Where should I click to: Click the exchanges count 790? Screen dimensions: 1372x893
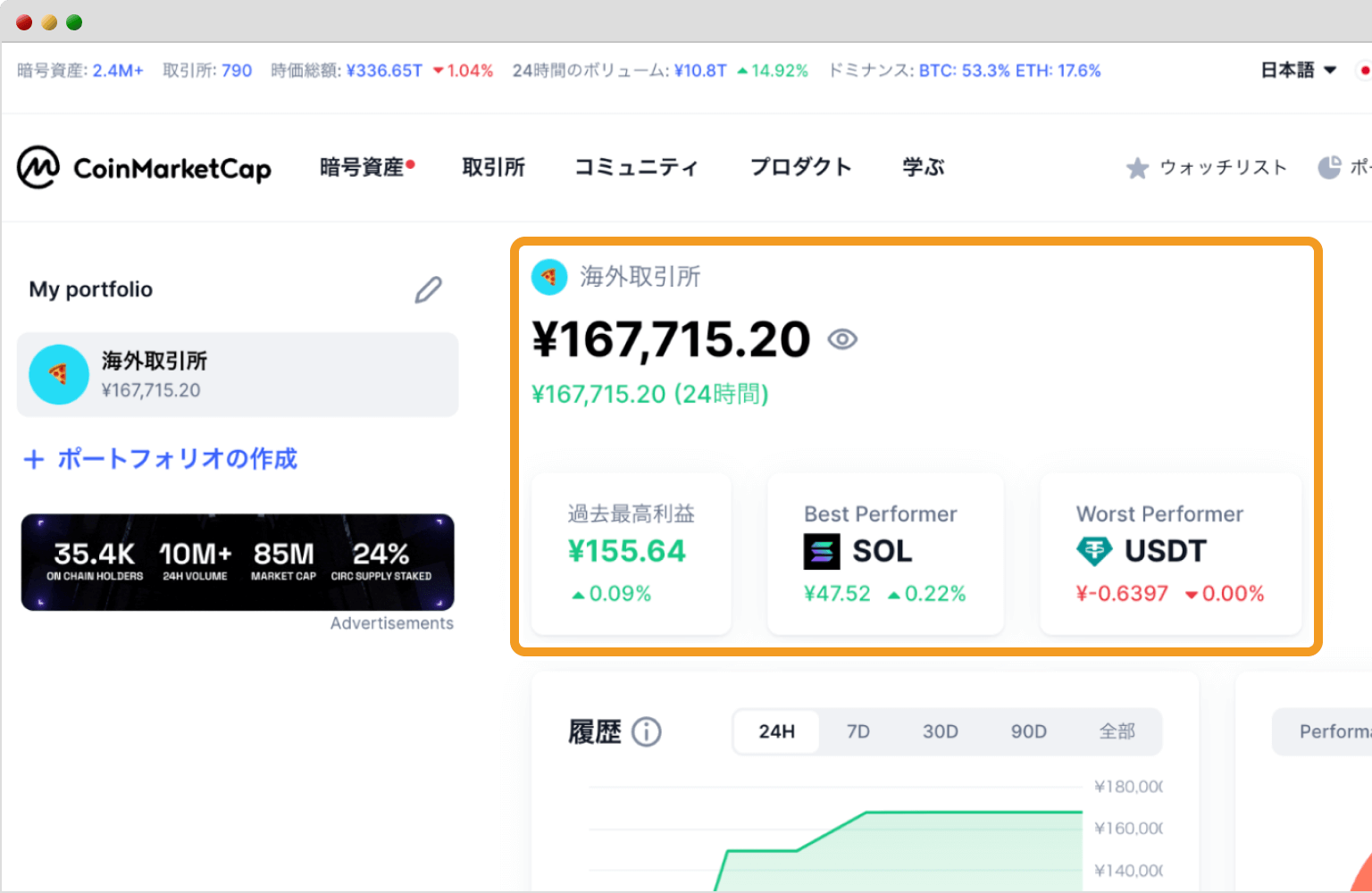(237, 71)
